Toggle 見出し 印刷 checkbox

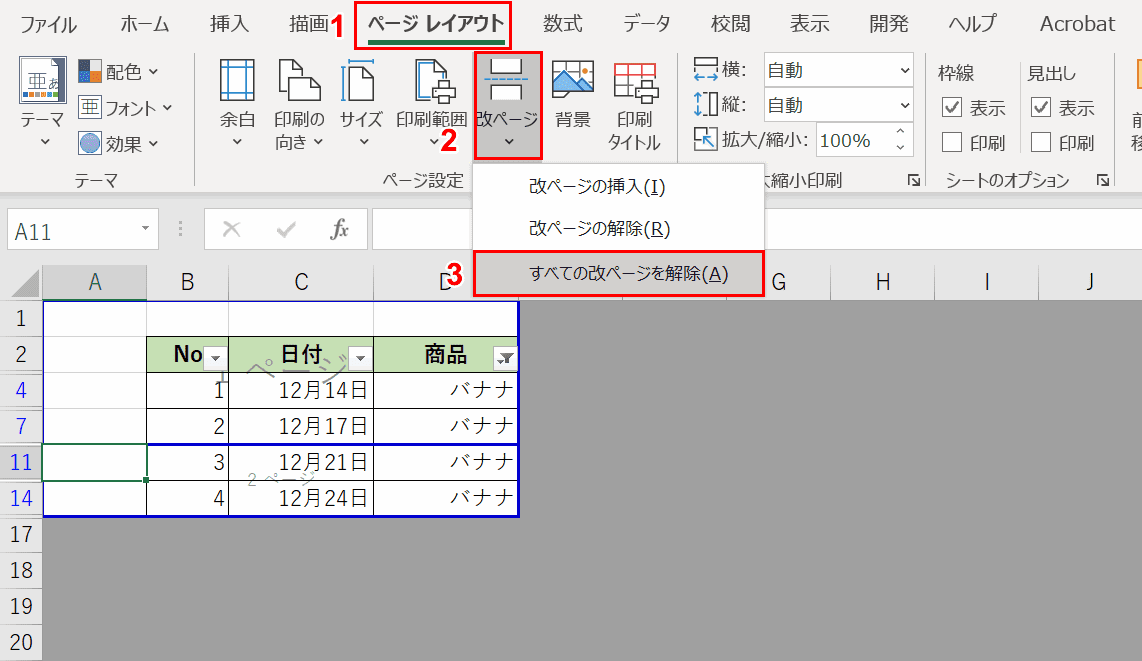tap(1041, 142)
